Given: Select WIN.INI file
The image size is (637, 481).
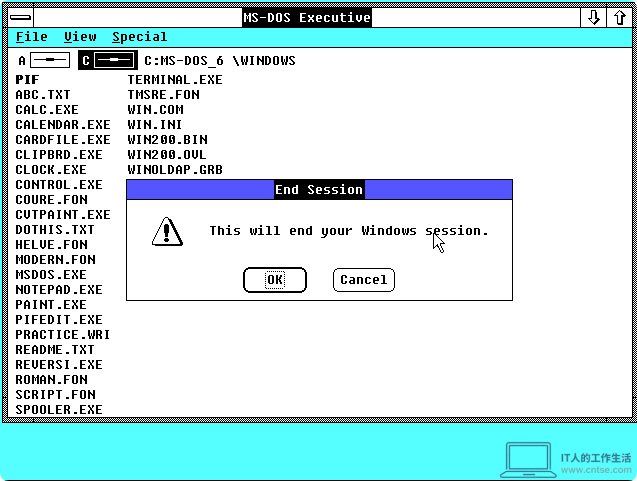Looking at the screenshot, I should click(154, 125).
